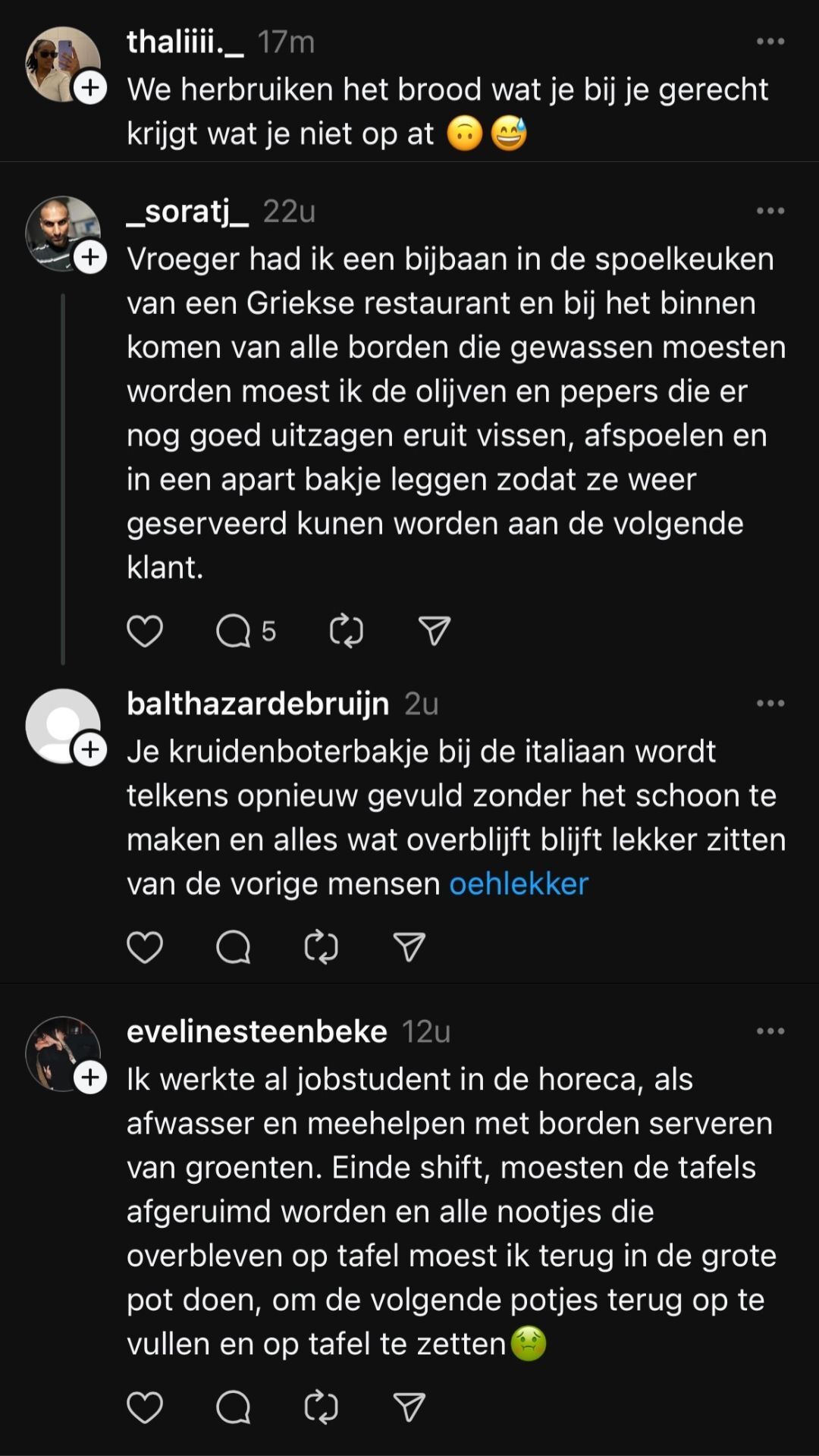Follow thaliiii._ using the plus badge
Image resolution: width=819 pixels, height=1456 pixels.
tap(90, 88)
